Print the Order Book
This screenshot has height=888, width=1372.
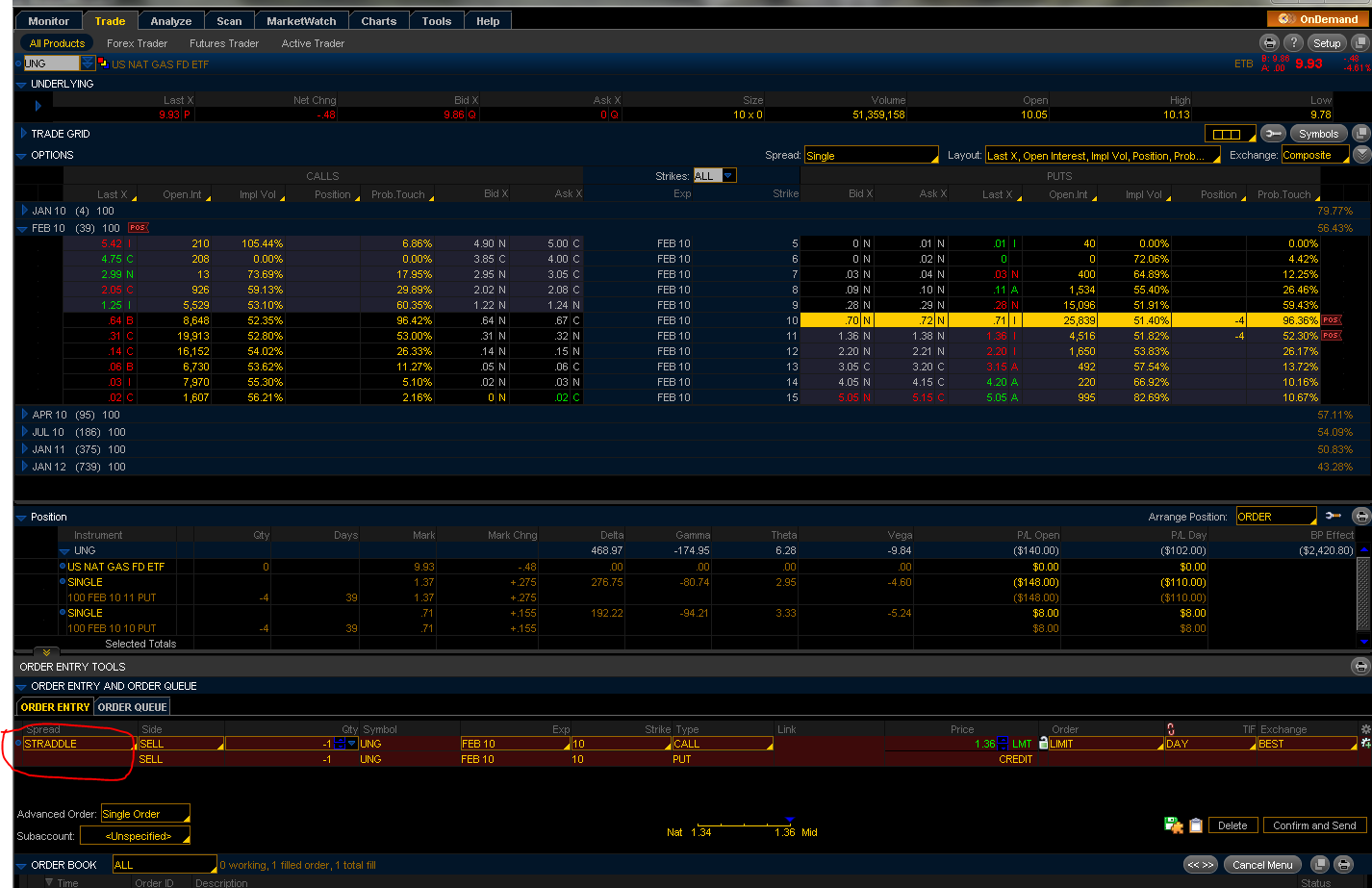point(1344,865)
